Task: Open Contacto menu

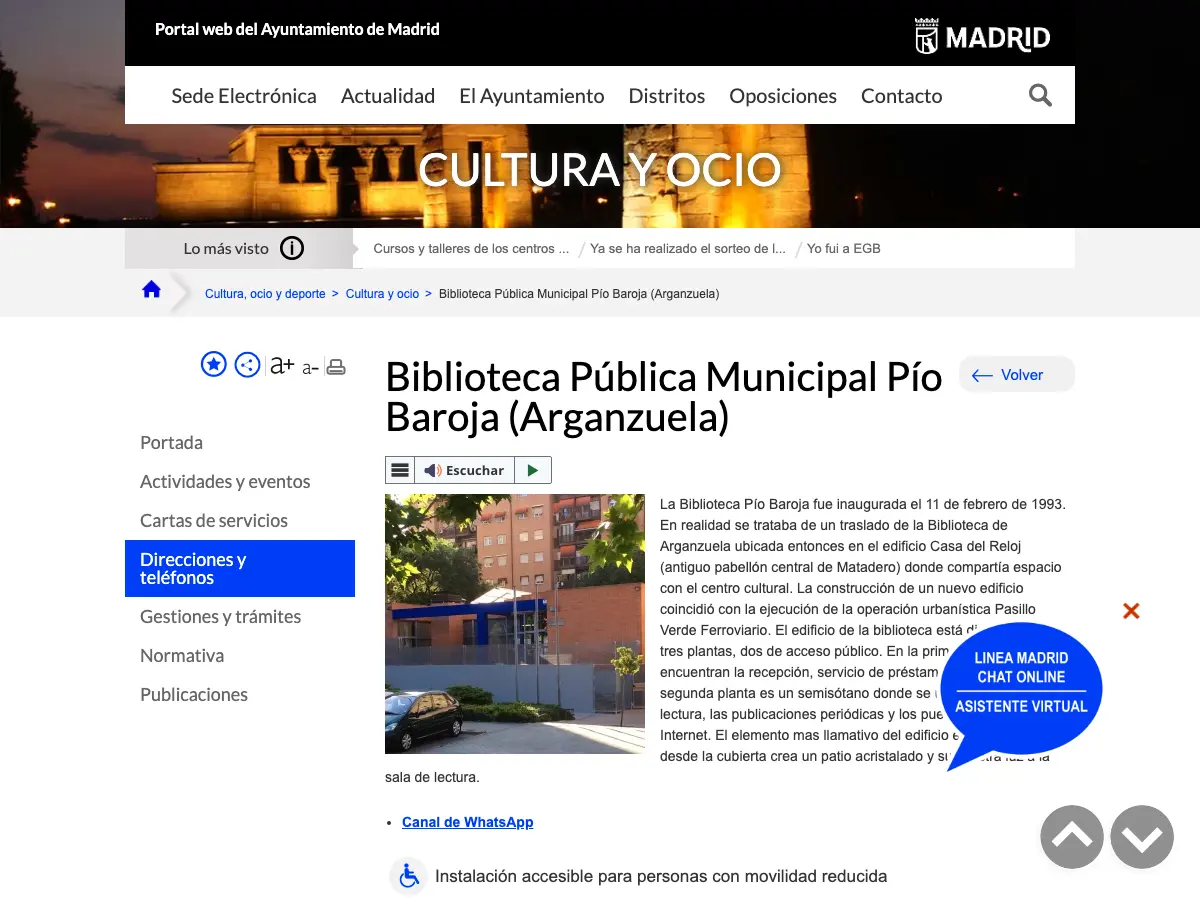Action: pyautogui.click(x=902, y=96)
